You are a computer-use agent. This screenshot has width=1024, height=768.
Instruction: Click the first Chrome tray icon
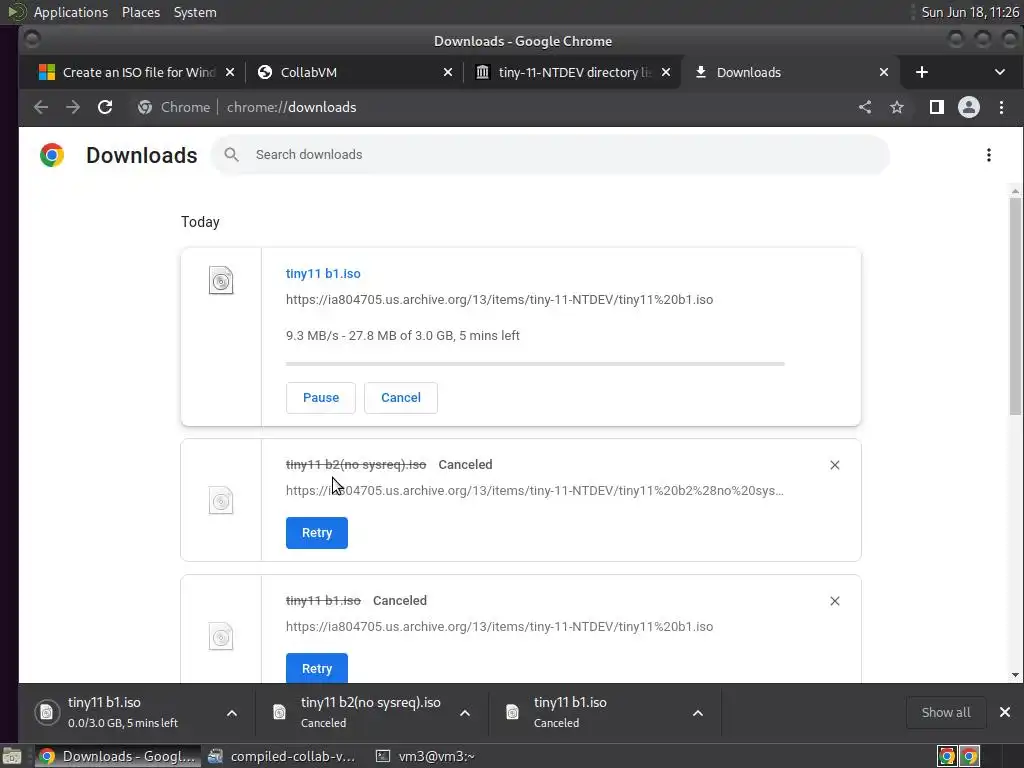946,756
